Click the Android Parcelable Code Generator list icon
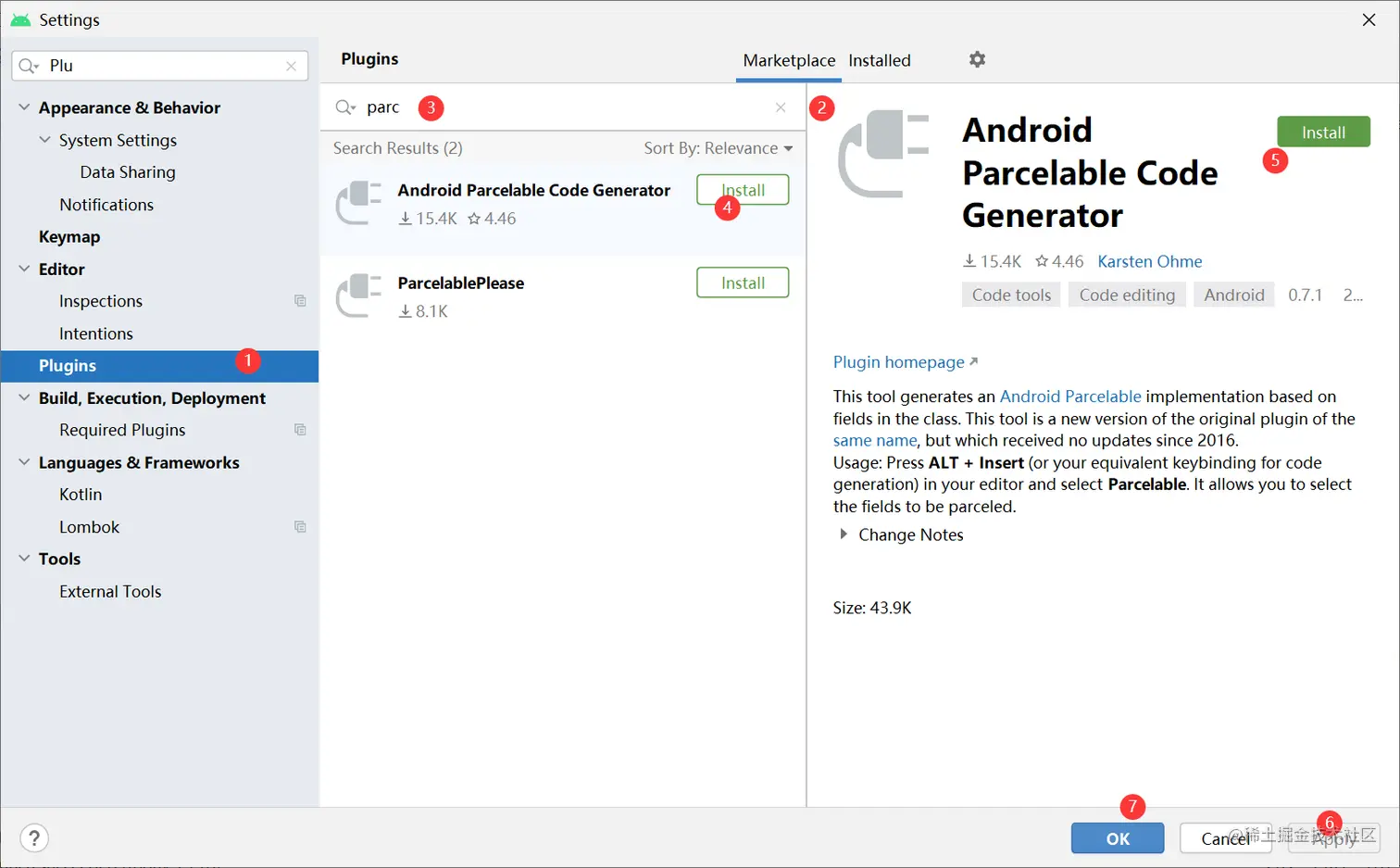Viewport: 1400px width, 868px height. 358,203
